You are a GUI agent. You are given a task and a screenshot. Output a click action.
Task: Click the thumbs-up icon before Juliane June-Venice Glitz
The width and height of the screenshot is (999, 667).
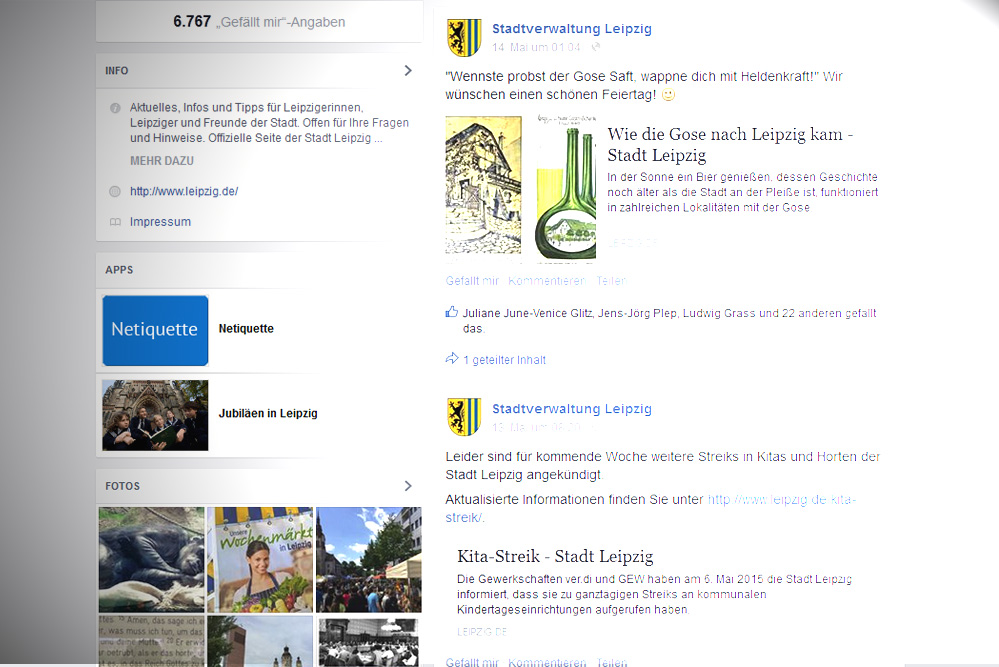(x=452, y=312)
